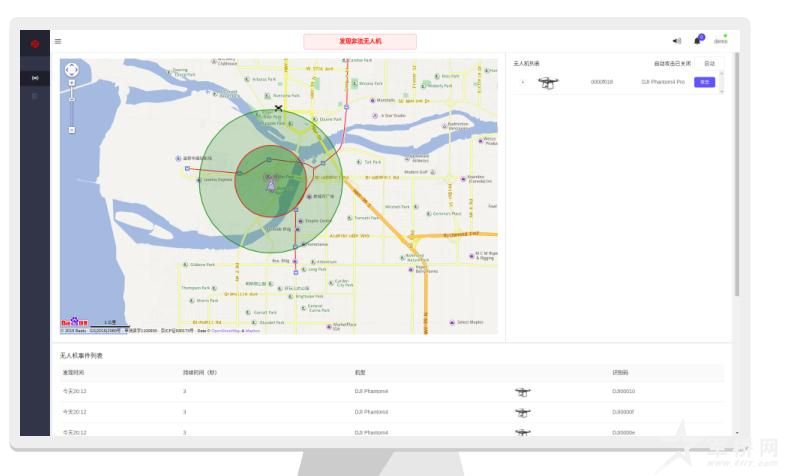Expand the drone 0000f018 row
This screenshot has height=476, width=791.
click(x=522, y=82)
